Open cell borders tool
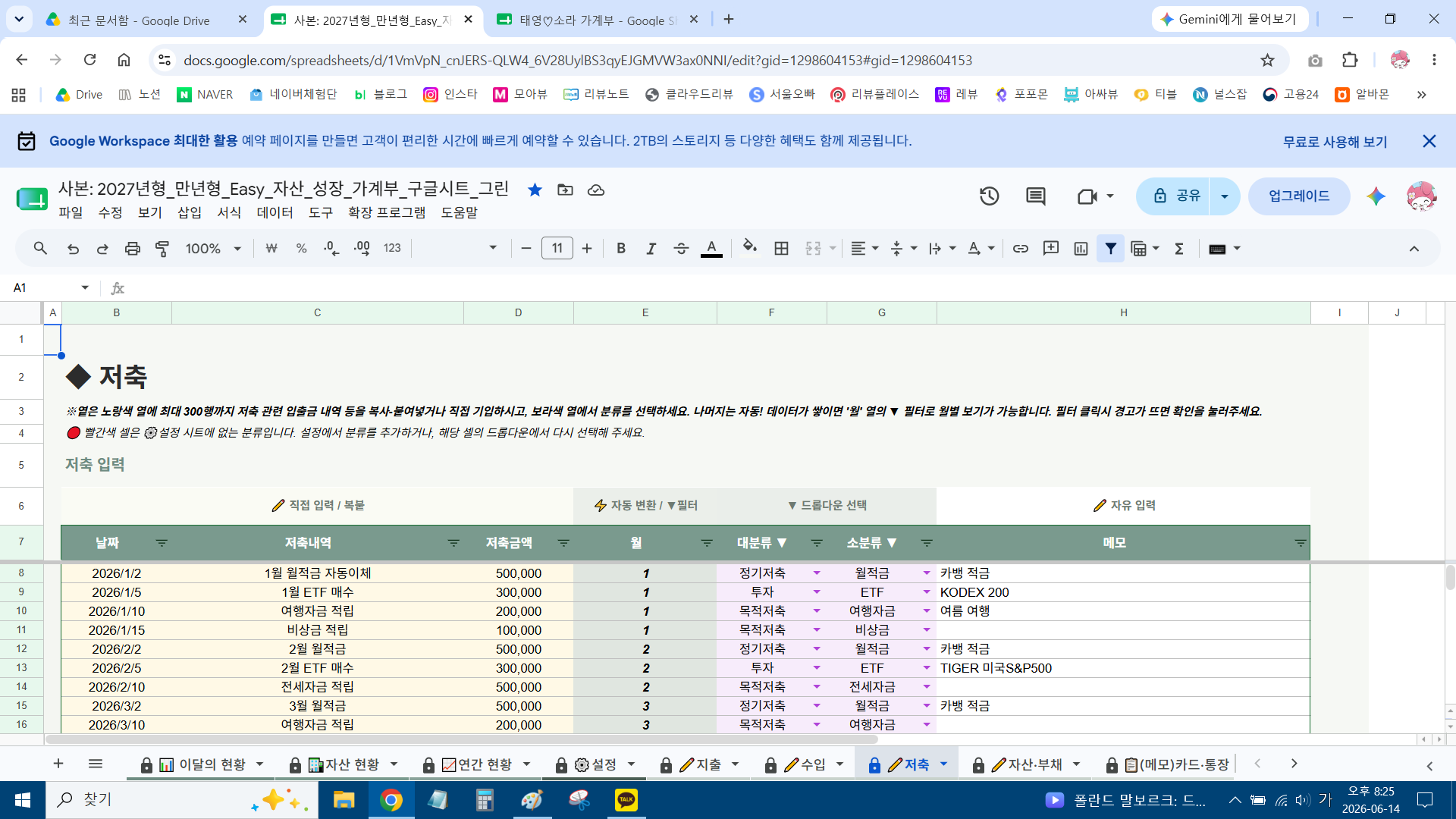Image resolution: width=1456 pixels, height=819 pixels. (781, 248)
